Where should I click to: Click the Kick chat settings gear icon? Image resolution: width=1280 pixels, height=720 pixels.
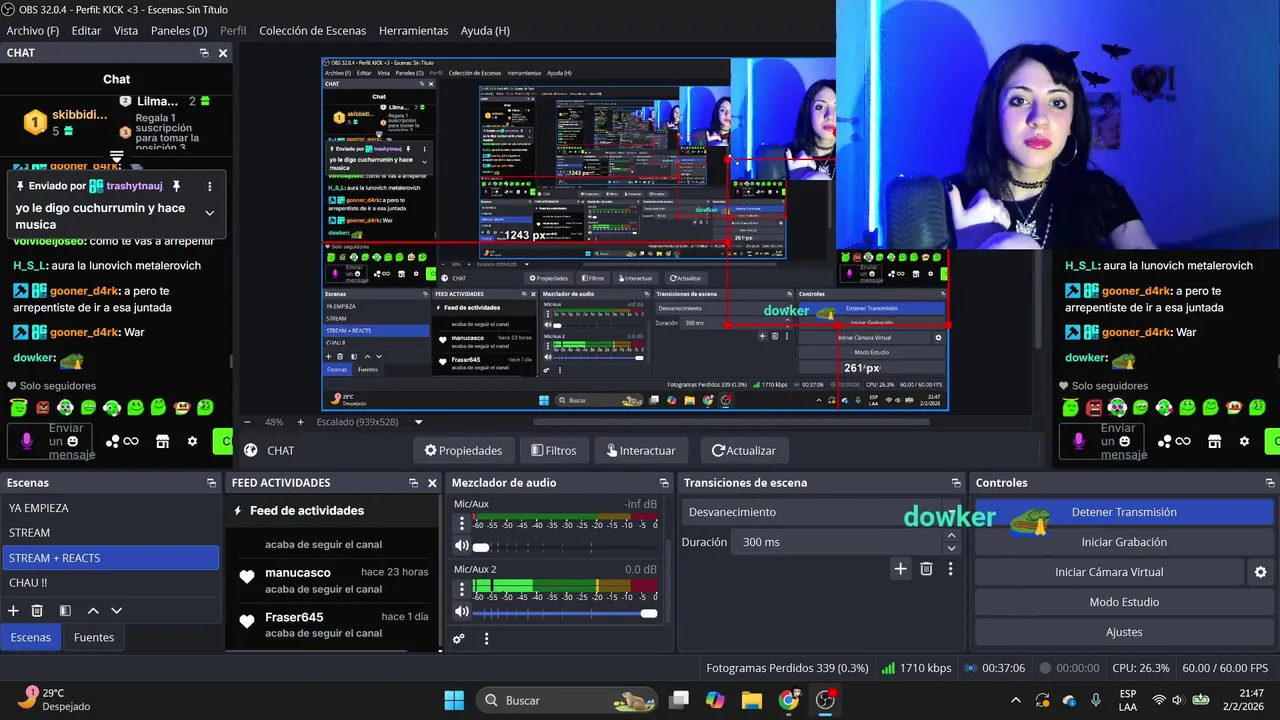pos(192,441)
